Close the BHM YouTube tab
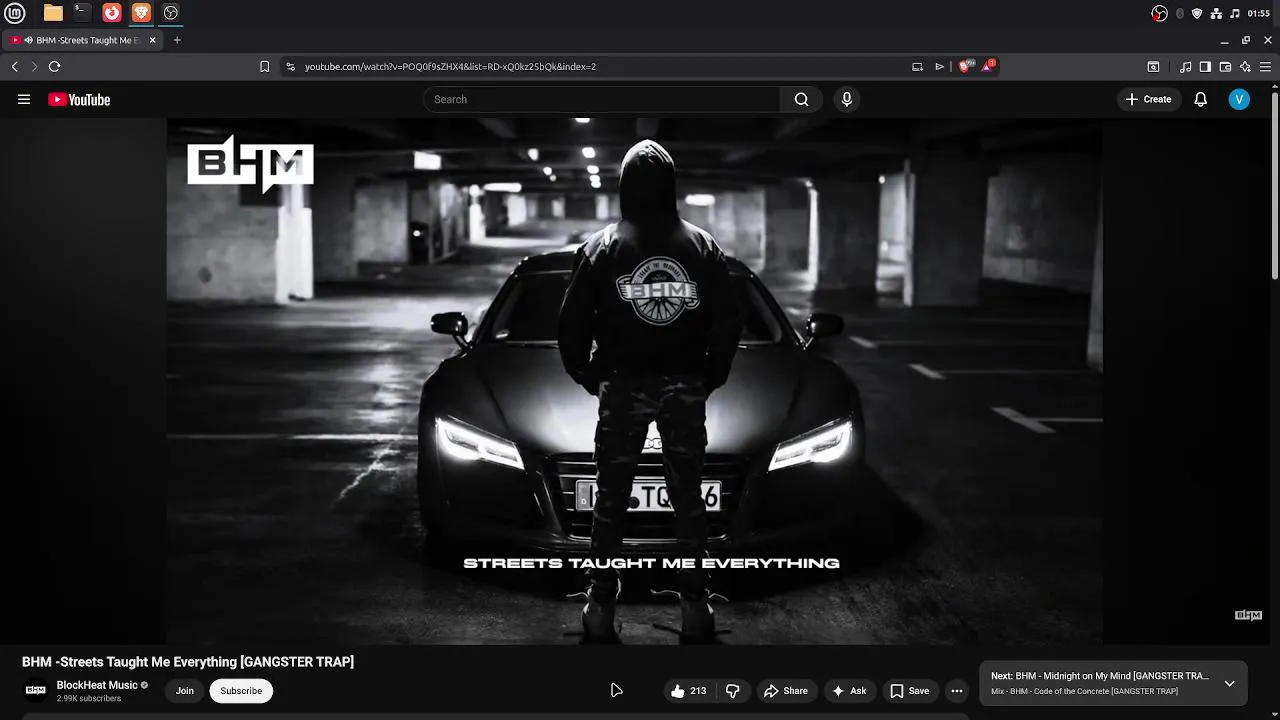 (x=152, y=40)
